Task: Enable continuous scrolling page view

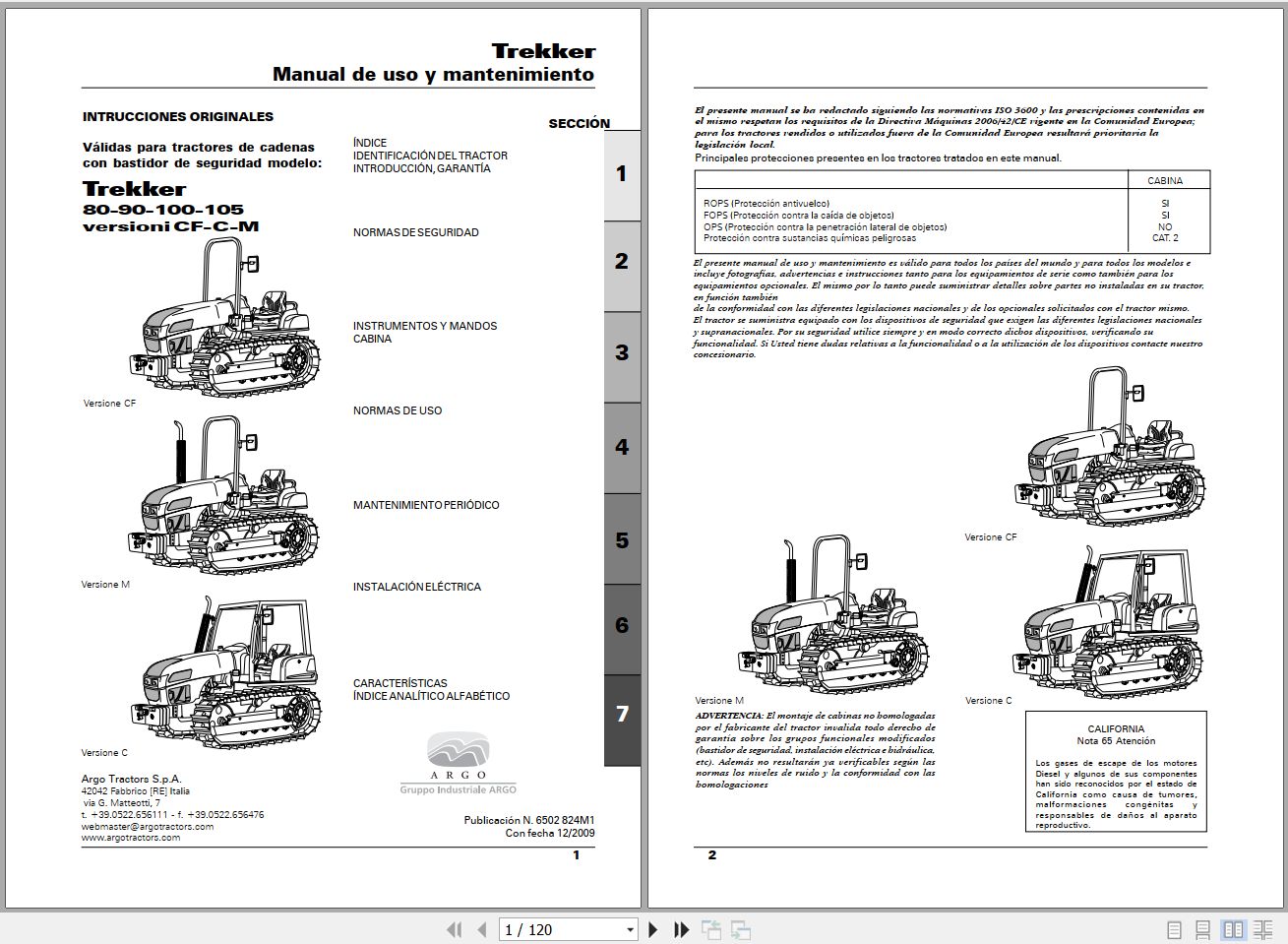Action: pos(1202,929)
